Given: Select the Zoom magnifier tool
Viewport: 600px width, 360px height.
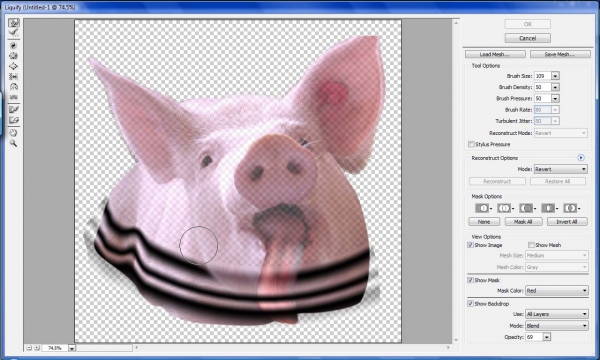Looking at the screenshot, I should pos(13,143).
